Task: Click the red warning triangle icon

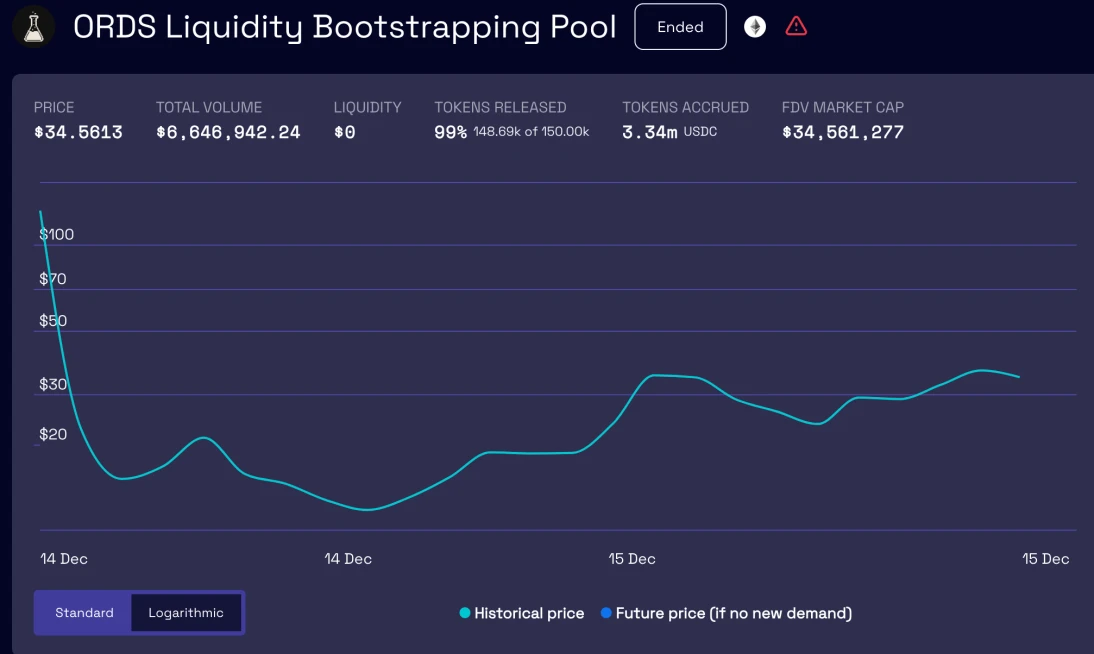Action: (x=796, y=27)
